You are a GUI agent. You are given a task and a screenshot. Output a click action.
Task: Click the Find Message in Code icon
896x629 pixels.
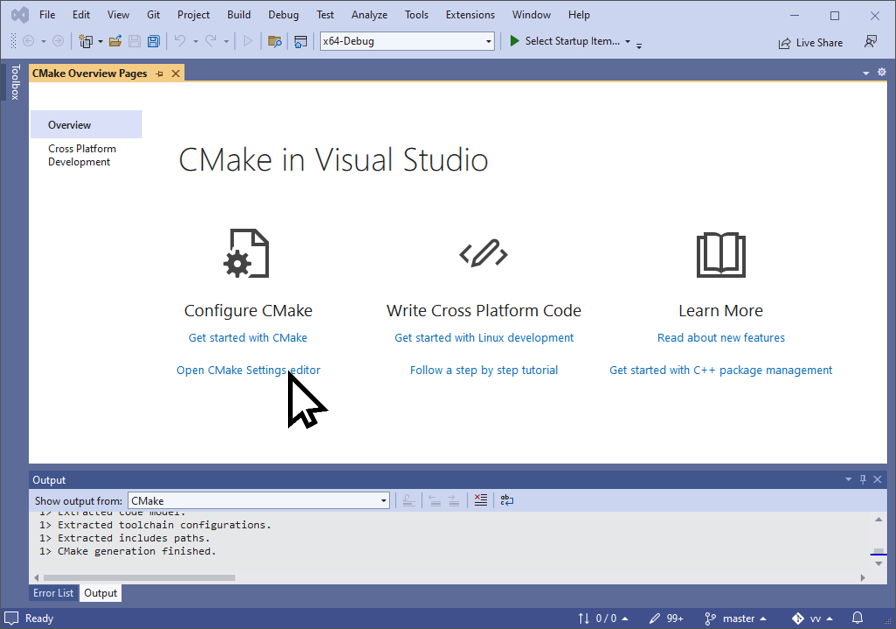[409, 500]
